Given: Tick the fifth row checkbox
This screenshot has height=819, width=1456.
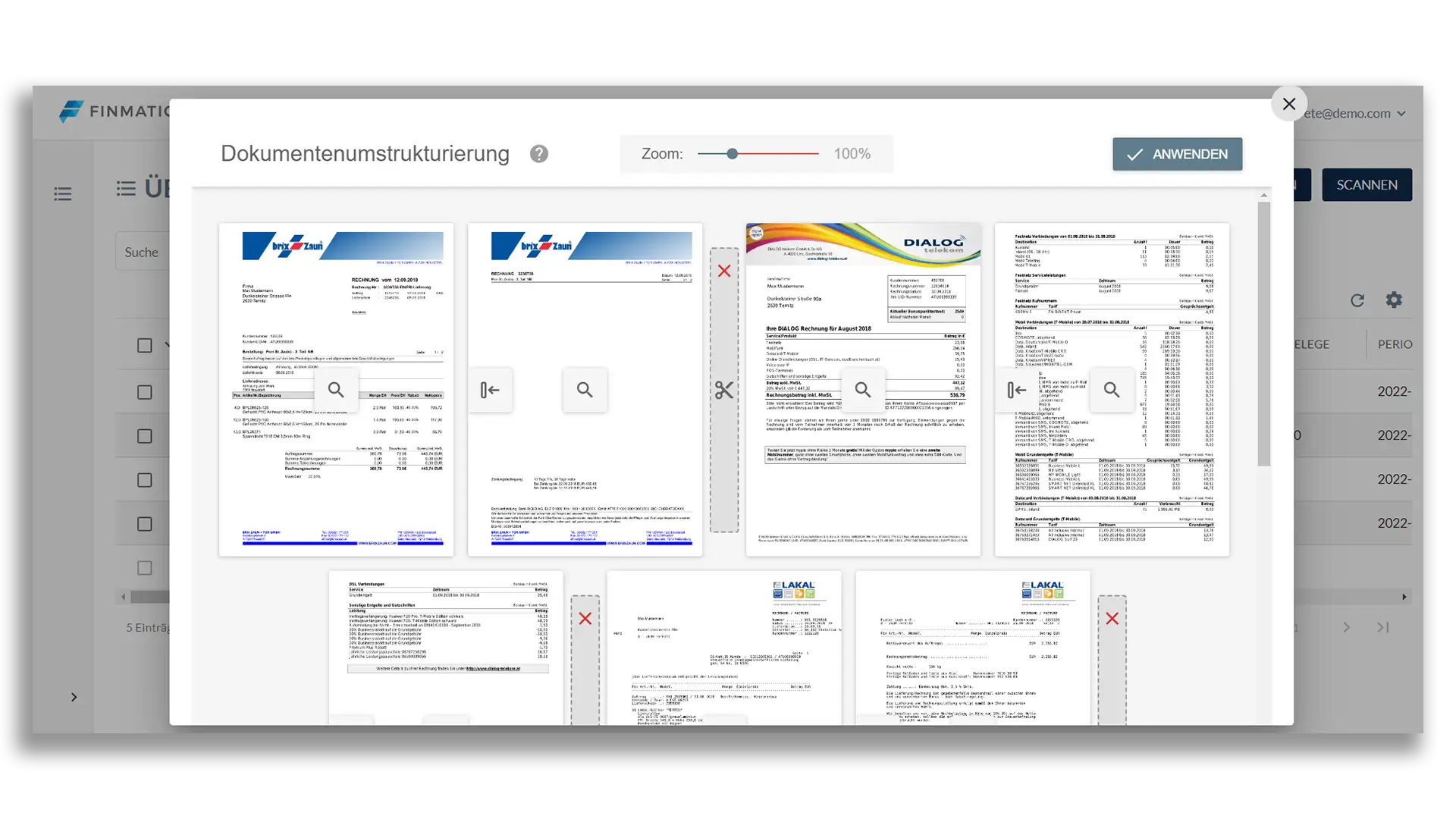Looking at the screenshot, I should click(144, 568).
